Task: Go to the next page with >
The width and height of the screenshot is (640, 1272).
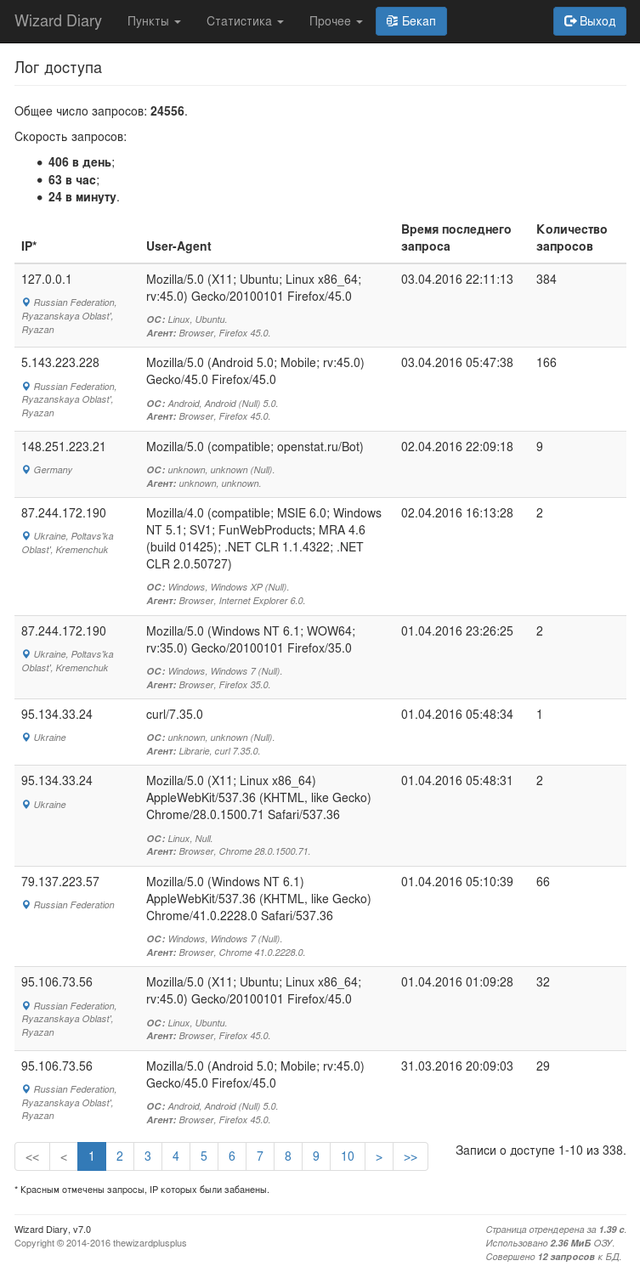Action: [379, 1156]
